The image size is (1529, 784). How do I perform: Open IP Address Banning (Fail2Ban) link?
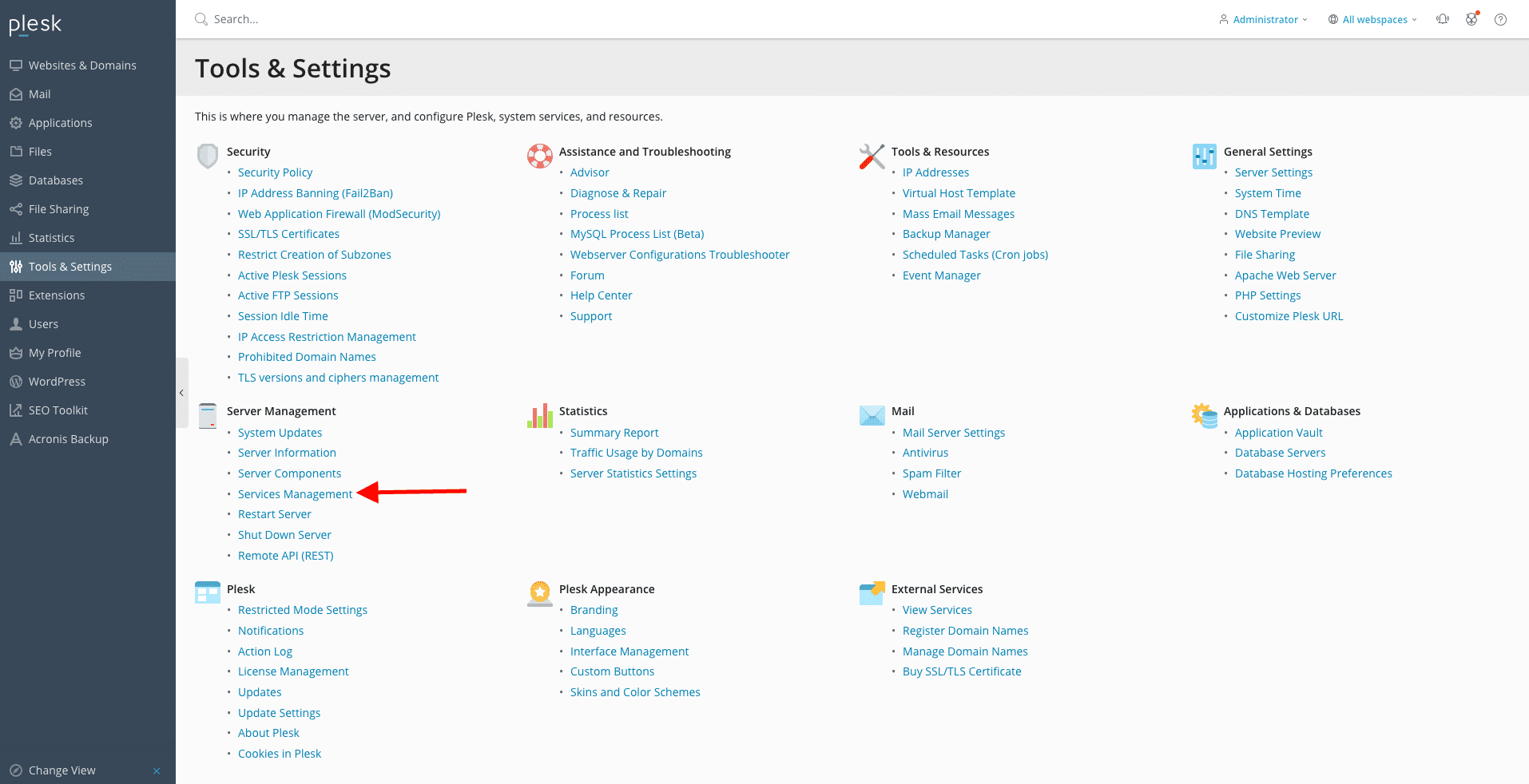tap(316, 193)
